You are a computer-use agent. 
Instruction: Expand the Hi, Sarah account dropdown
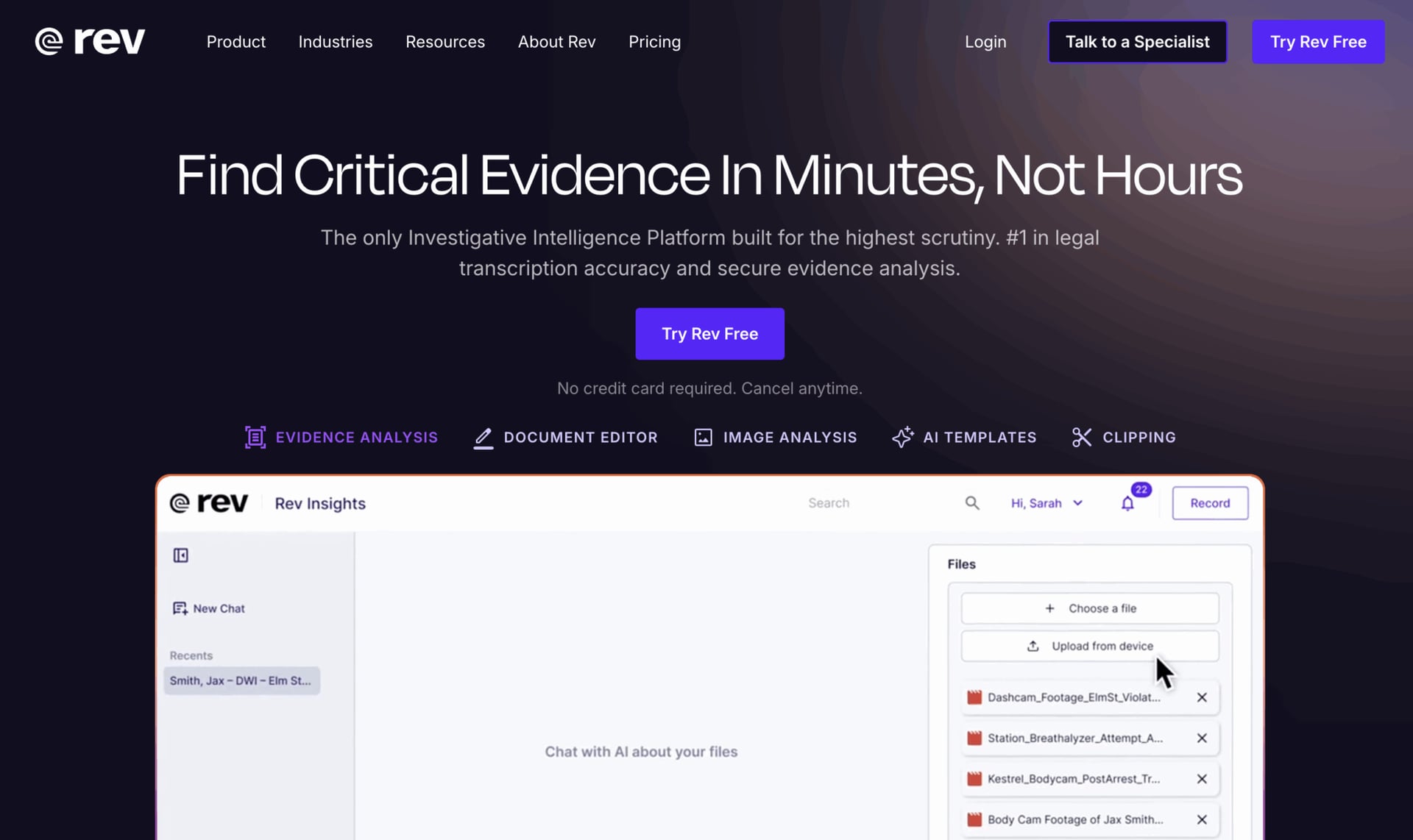(1047, 503)
